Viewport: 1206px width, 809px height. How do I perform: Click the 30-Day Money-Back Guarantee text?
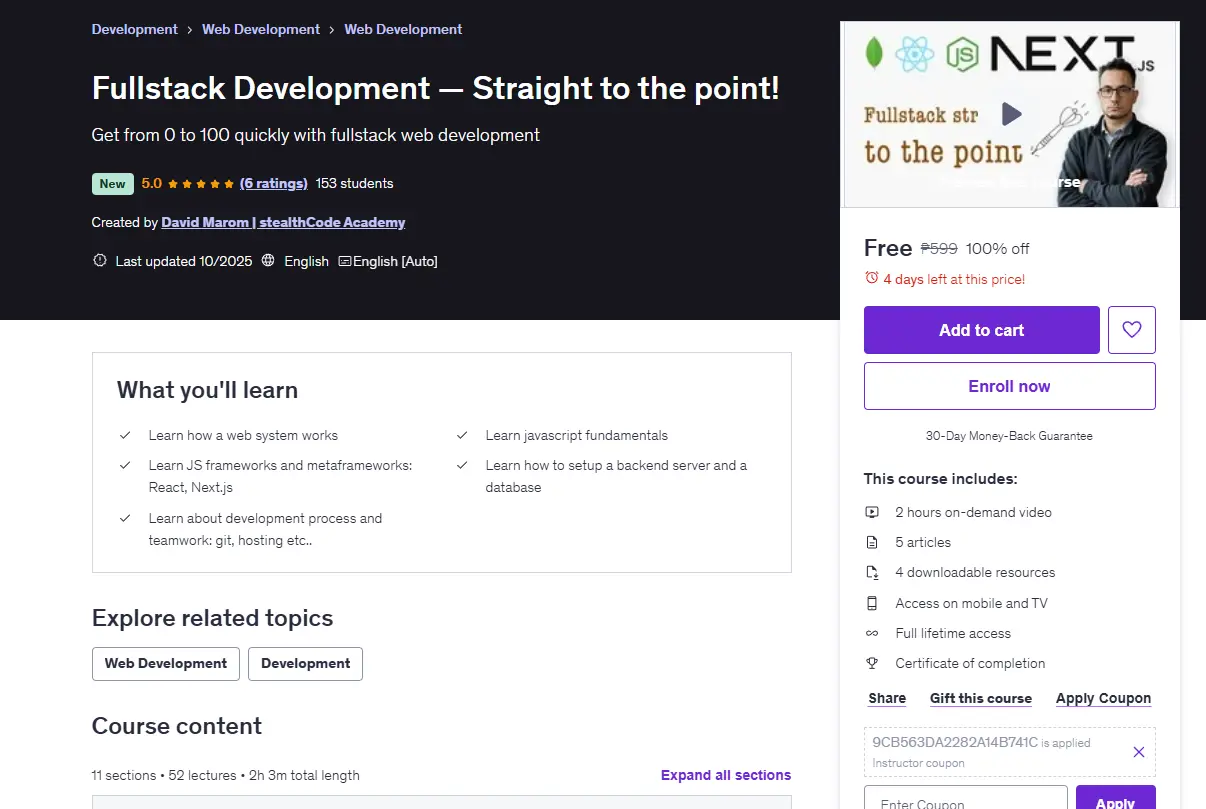point(1009,436)
